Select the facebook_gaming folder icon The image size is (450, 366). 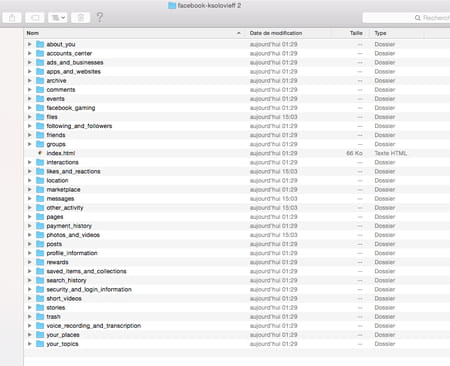pos(40,108)
